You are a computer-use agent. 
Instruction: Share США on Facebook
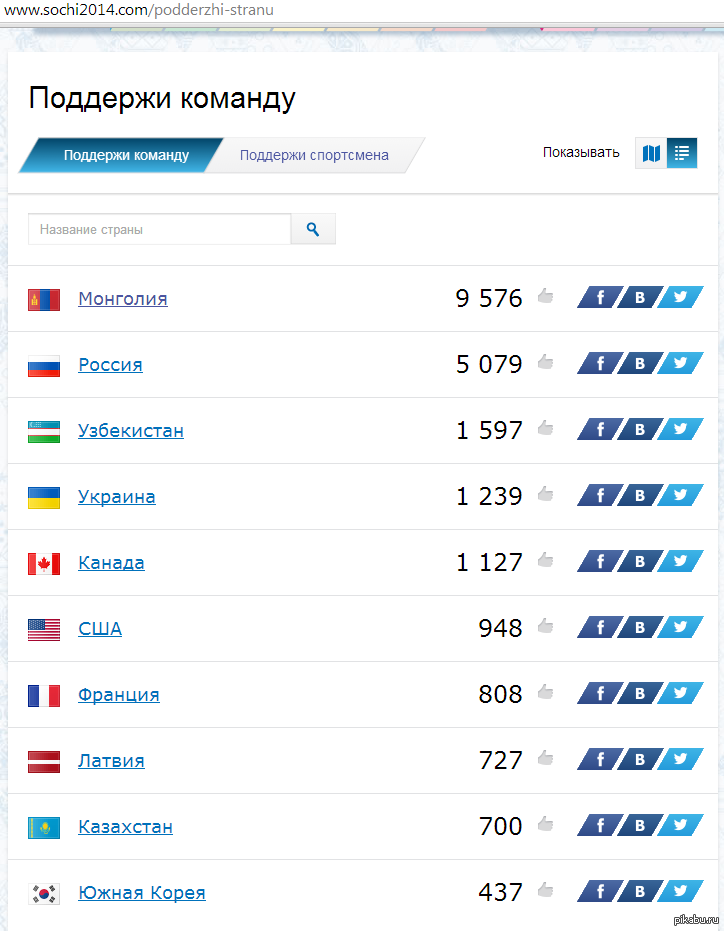tap(599, 627)
